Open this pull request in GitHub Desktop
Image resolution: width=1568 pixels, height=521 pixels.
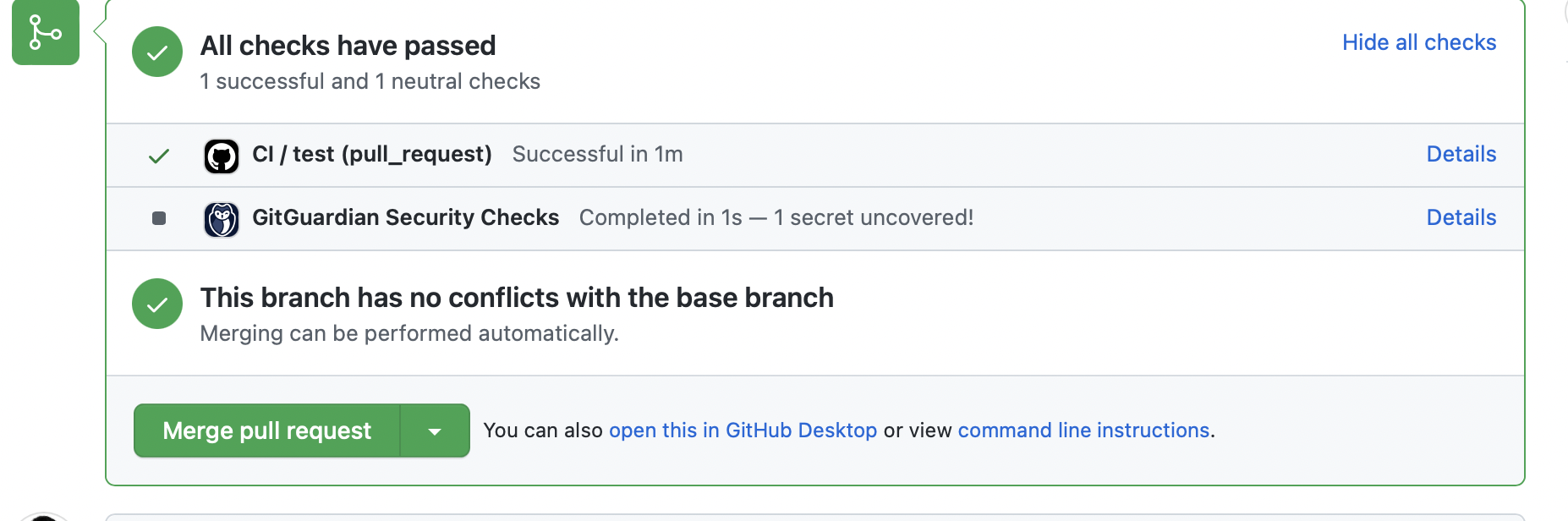click(x=743, y=430)
